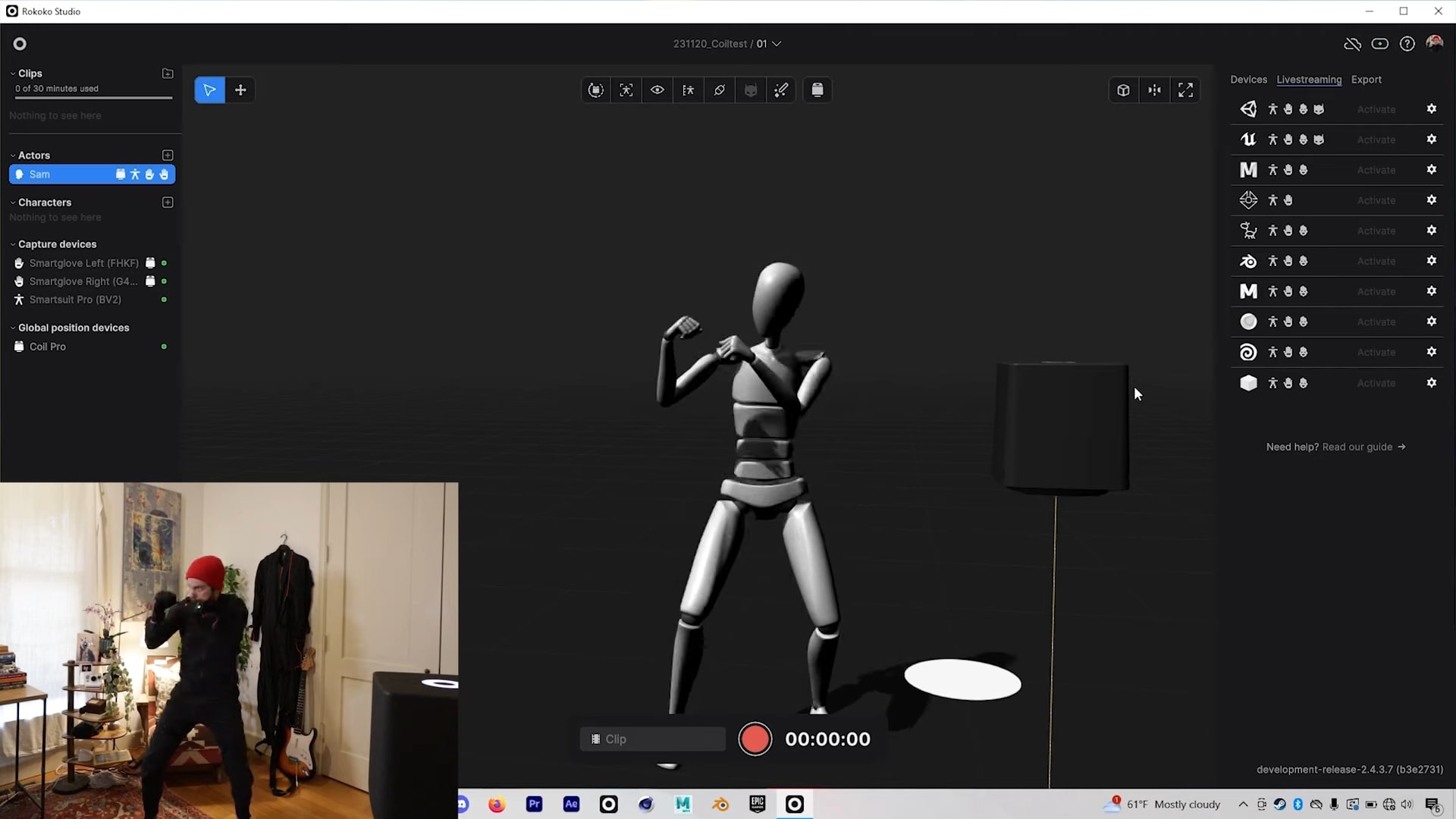This screenshot has height=819, width=1456.
Task: Toggle the eye preview icon in the toolbar
Action: [657, 89]
